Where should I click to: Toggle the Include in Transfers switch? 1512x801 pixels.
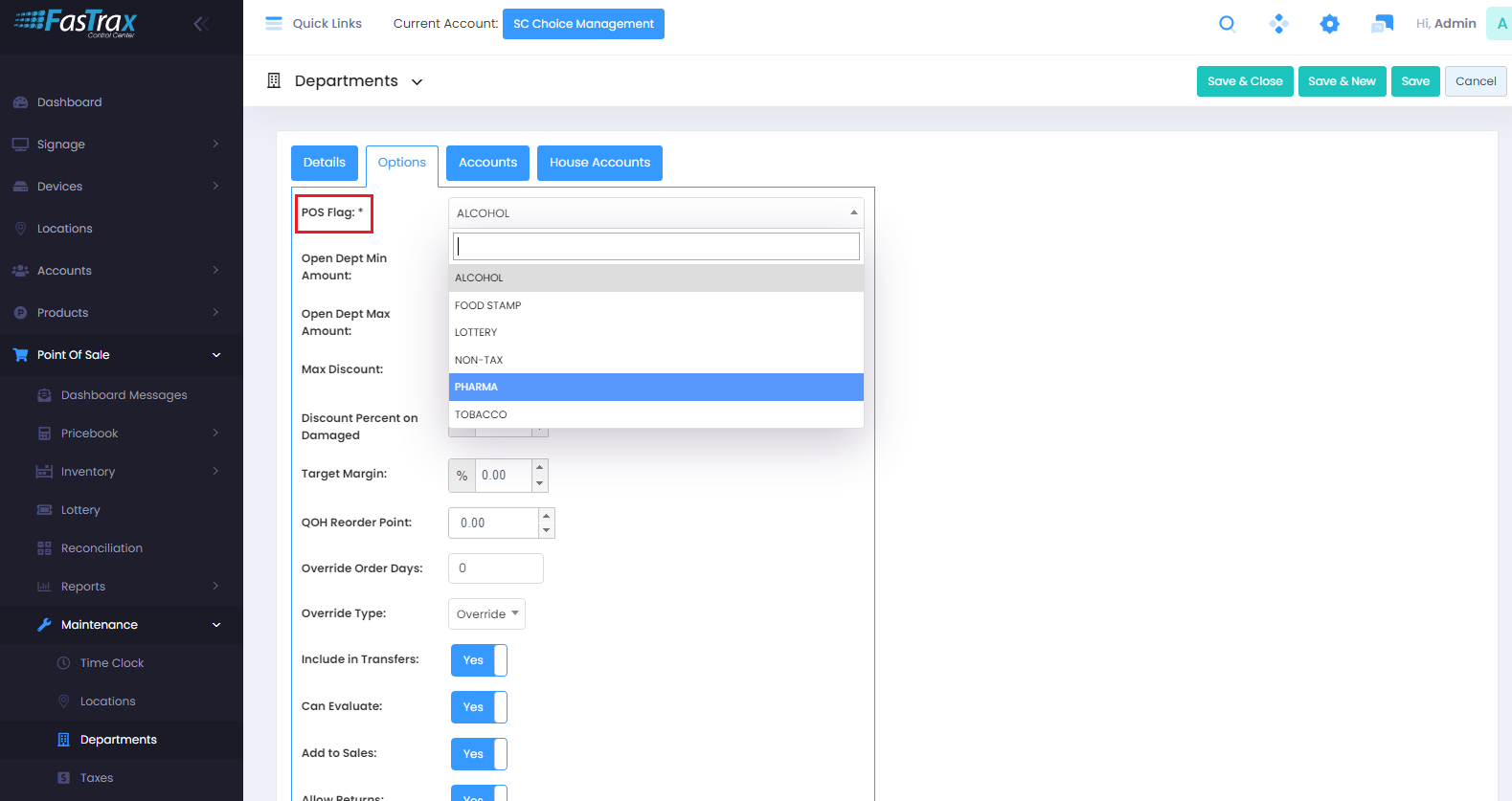(479, 660)
